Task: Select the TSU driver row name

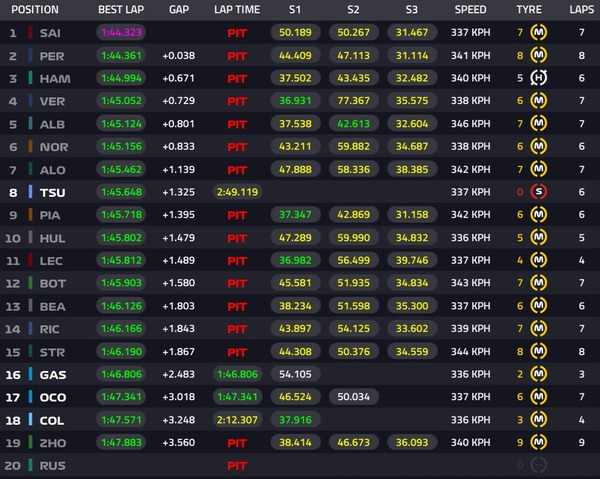Action: click(52, 192)
